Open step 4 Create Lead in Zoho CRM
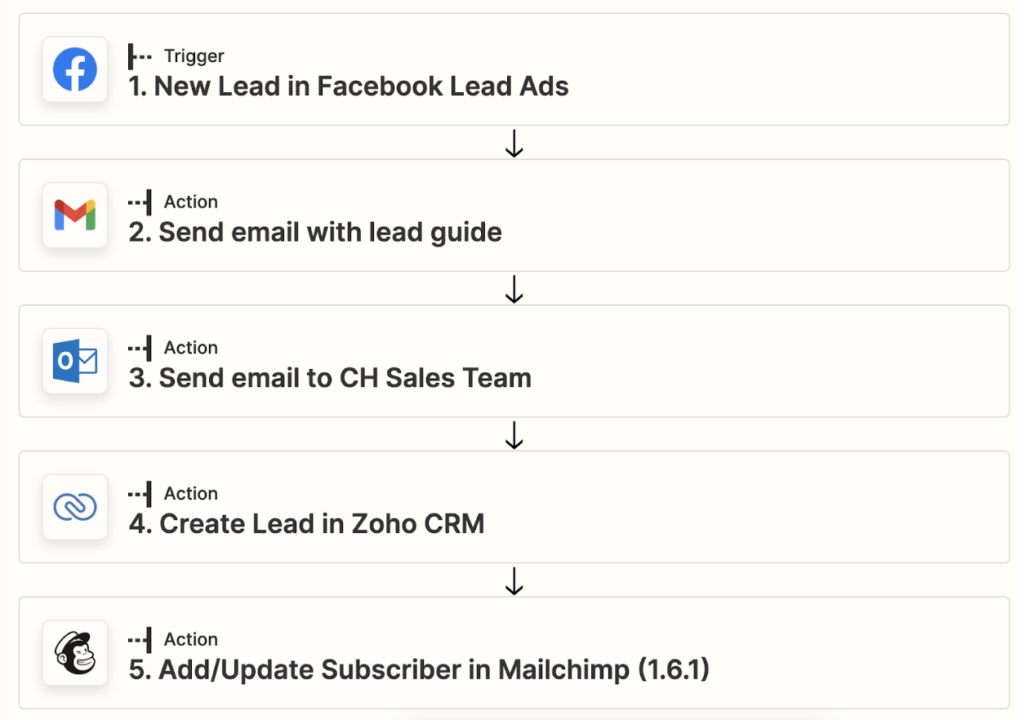 [x=514, y=506]
